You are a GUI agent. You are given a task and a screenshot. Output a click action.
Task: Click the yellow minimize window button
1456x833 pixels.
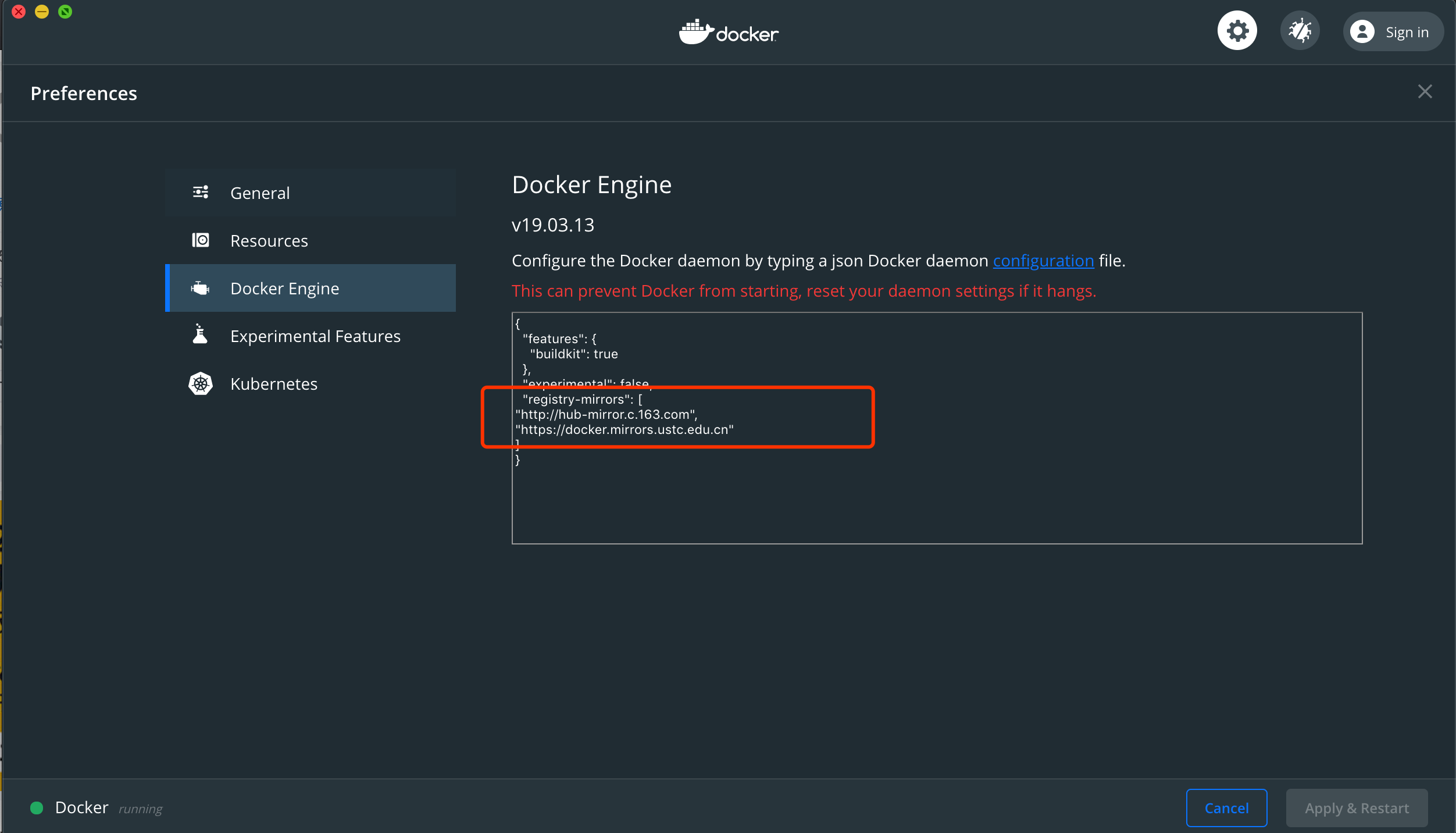point(42,12)
